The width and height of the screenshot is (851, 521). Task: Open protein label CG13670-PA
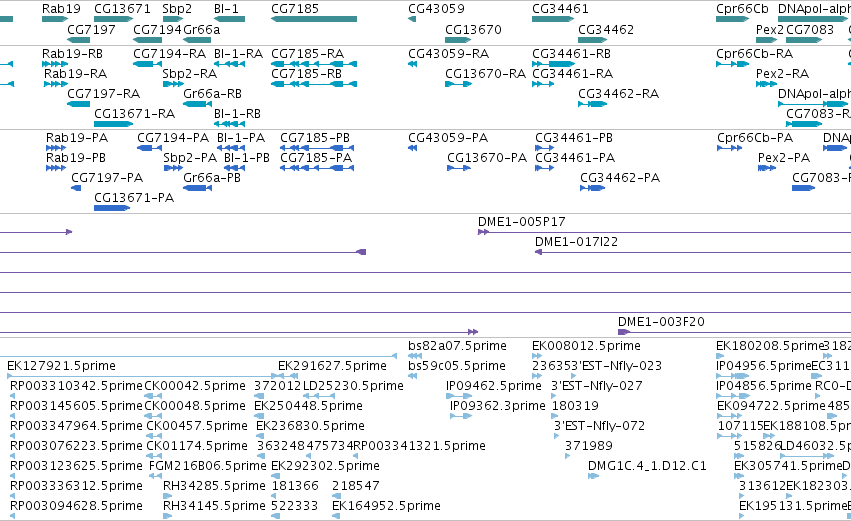point(487,158)
